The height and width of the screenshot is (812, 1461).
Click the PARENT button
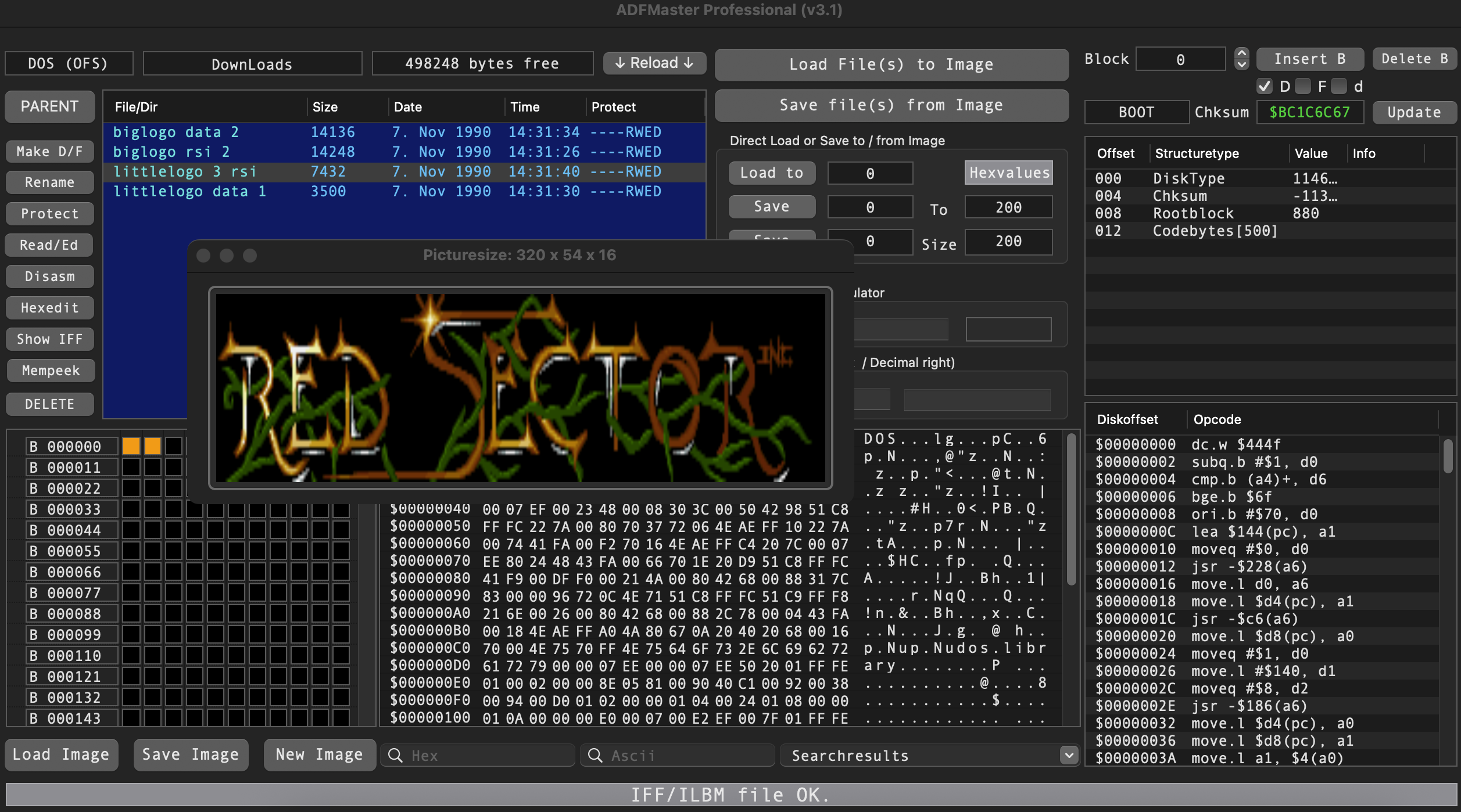50,106
